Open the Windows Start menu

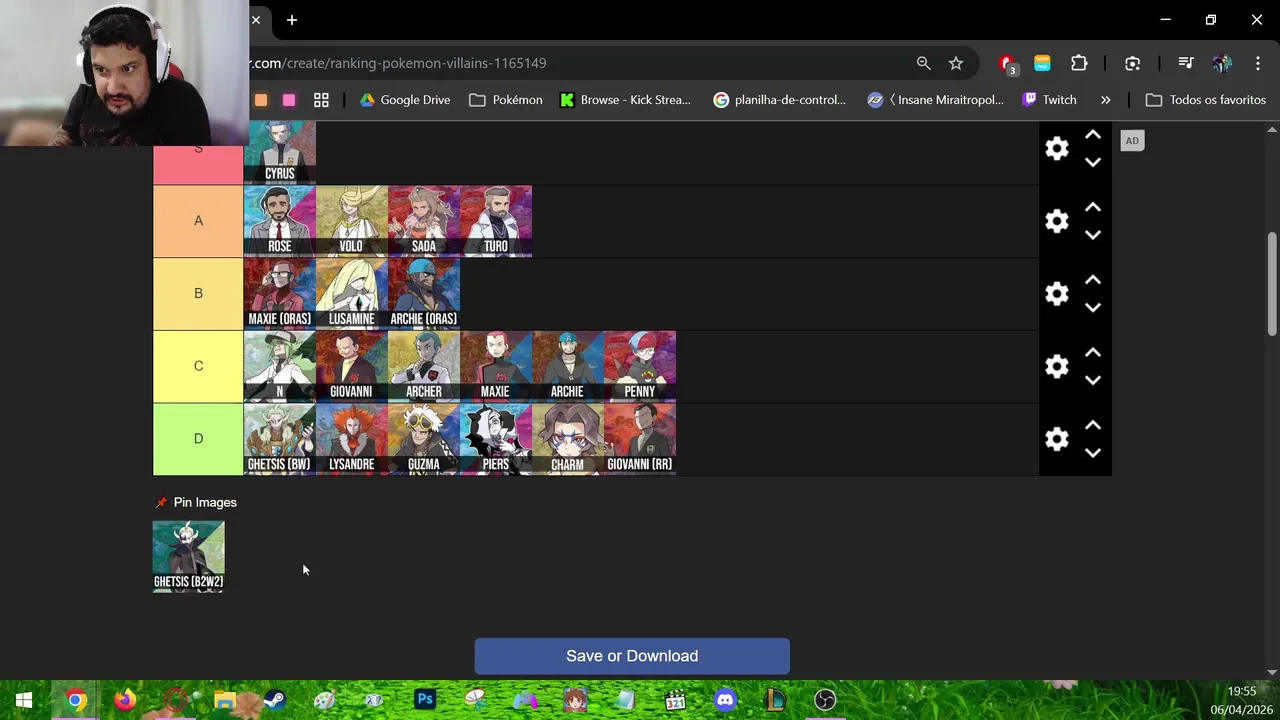tap(24, 700)
